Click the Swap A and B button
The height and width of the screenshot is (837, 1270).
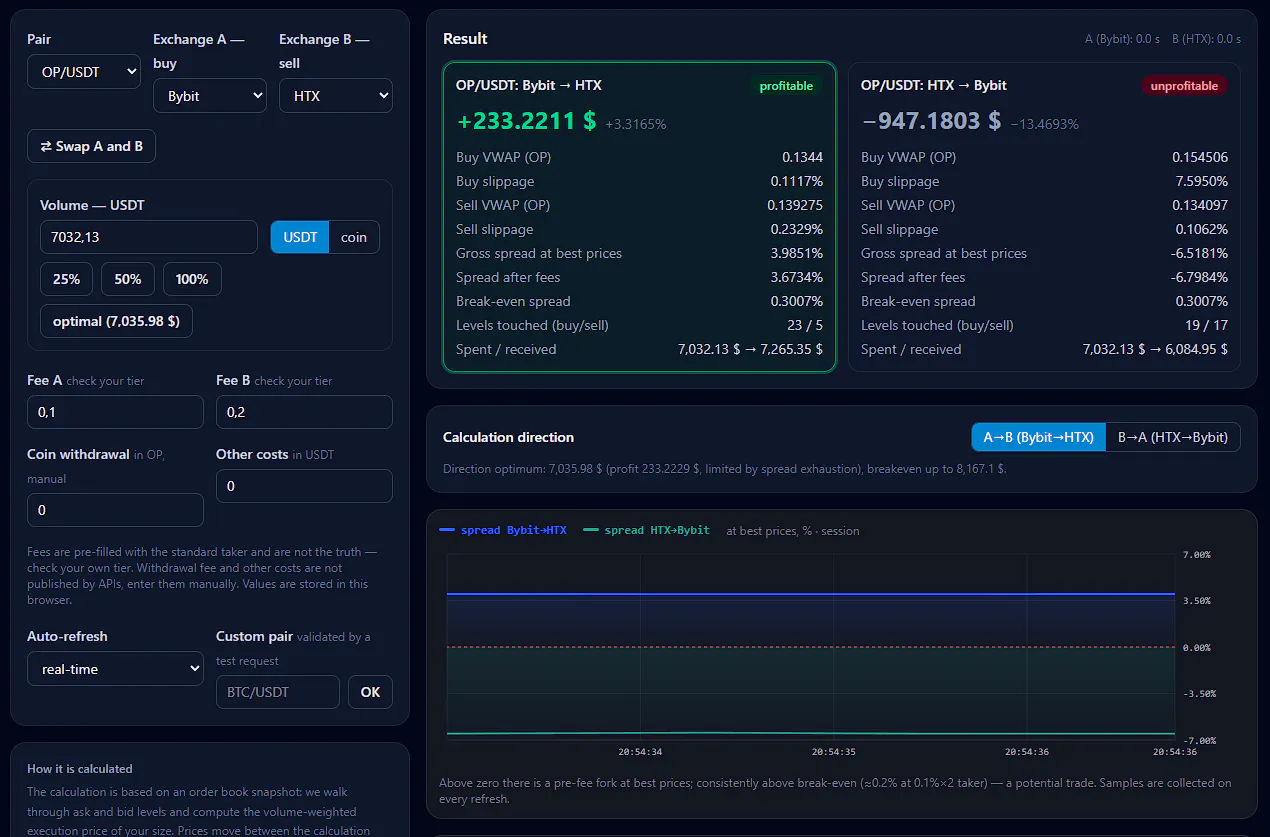pos(91,146)
